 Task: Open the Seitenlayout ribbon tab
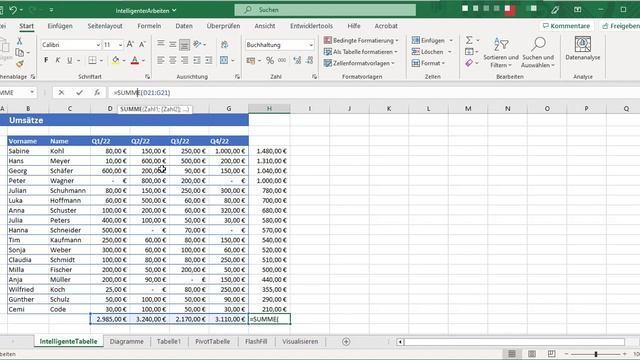click(x=105, y=26)
